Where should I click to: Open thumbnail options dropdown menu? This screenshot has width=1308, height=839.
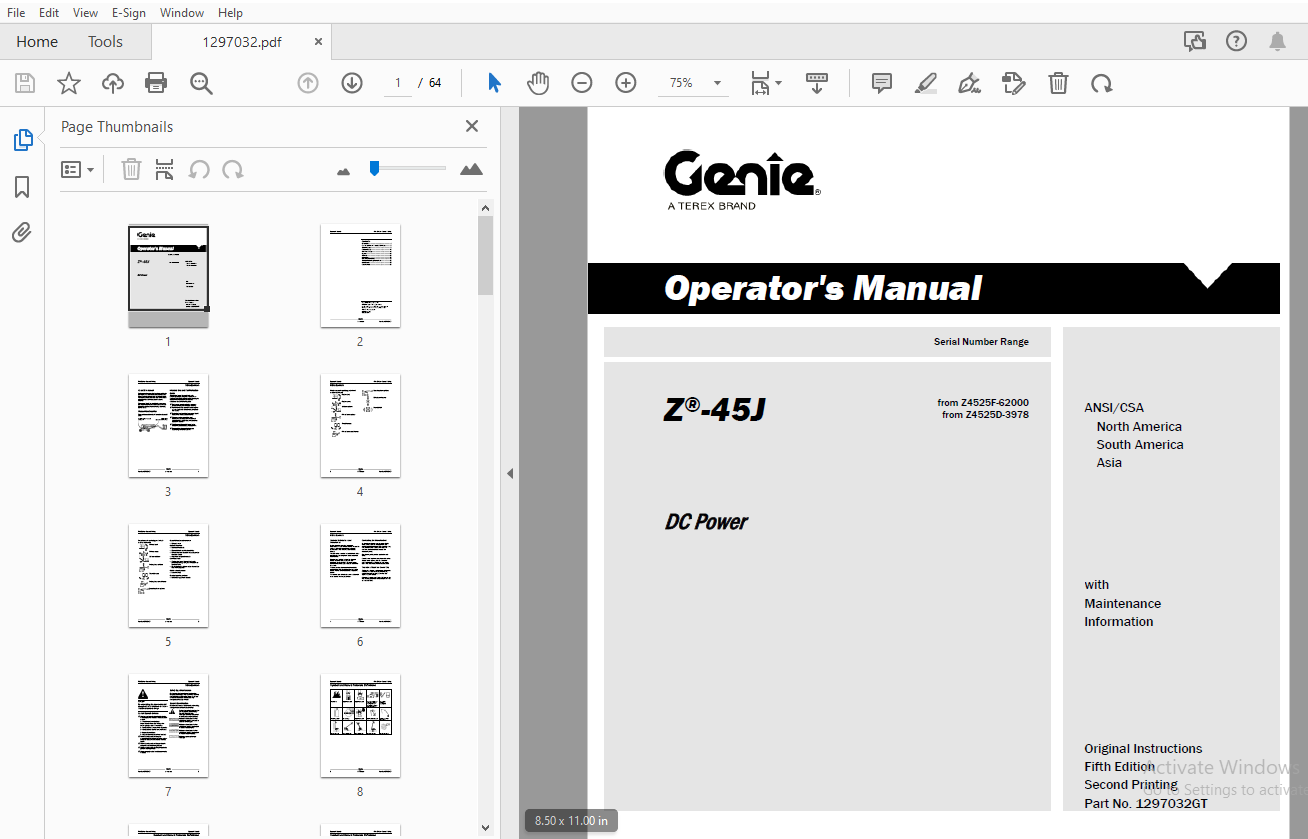[x=78, y=170]
